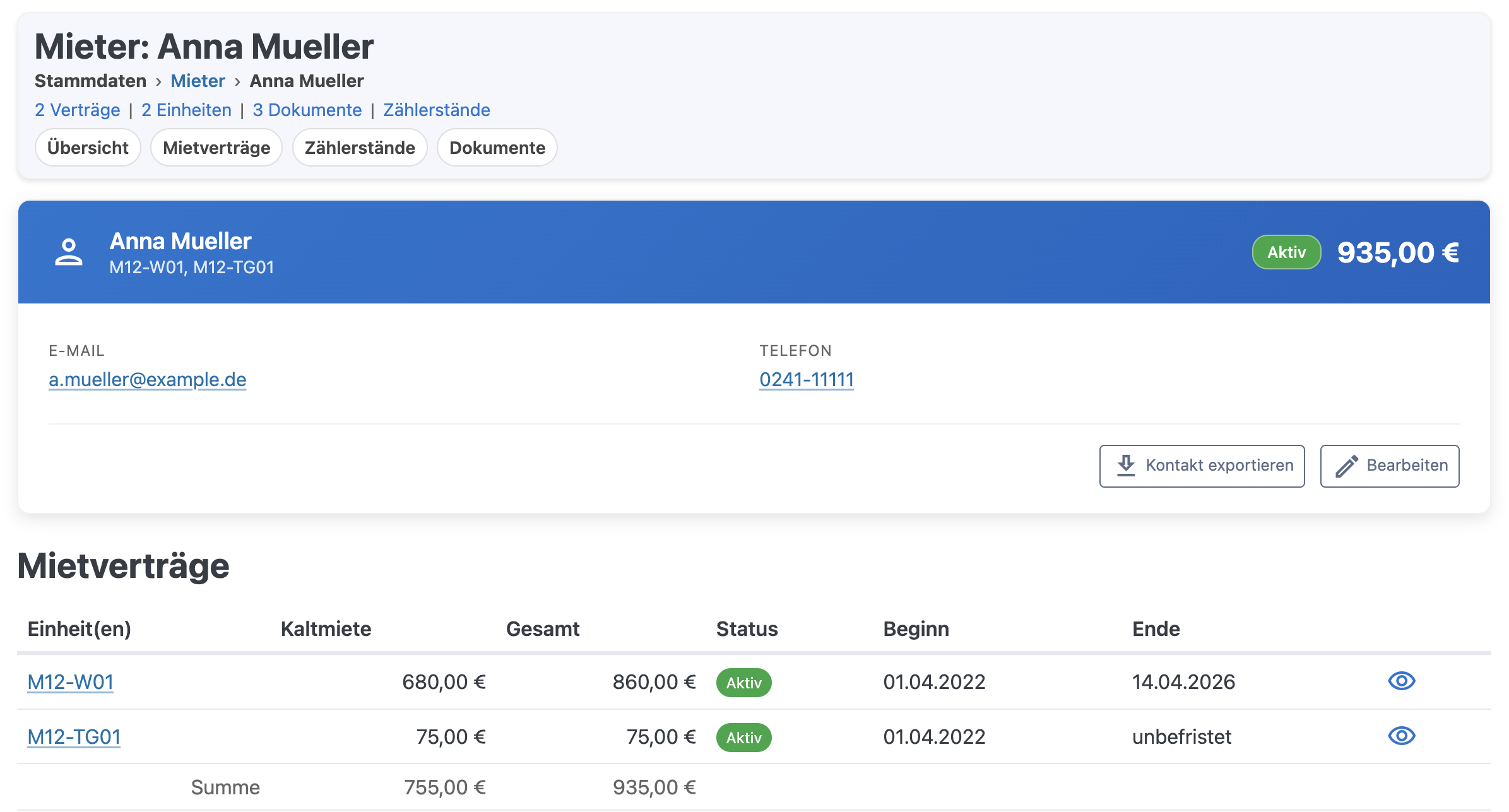Click the pencil icon on Bearbeiten
The image size is (1509, 812).
pos(1346,466)
